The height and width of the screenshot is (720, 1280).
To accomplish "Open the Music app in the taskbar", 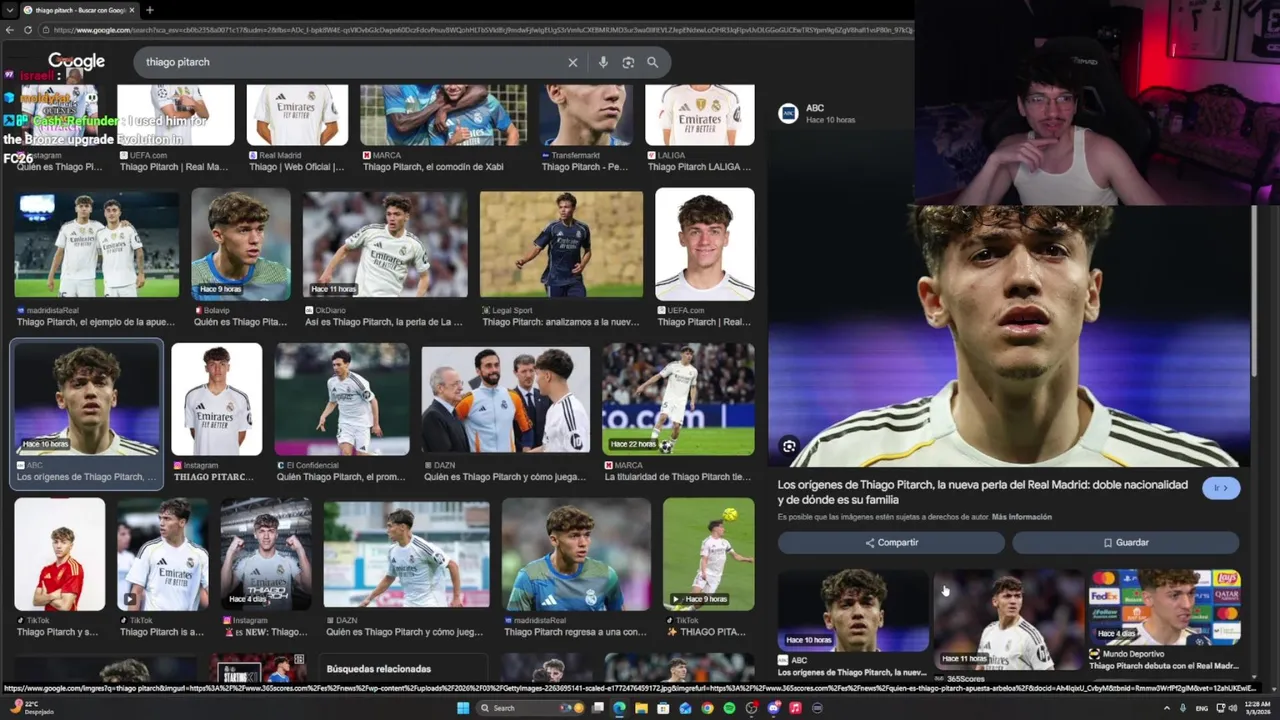I will (x=795, y=708).
